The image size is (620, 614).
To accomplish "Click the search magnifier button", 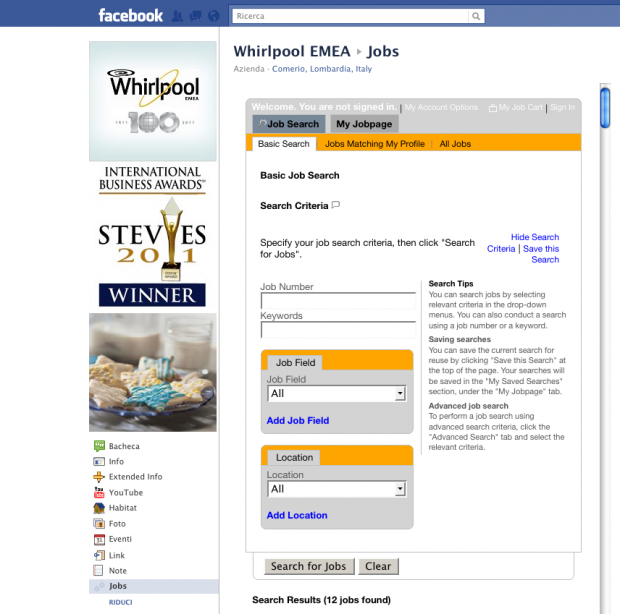I will (476, 16).
